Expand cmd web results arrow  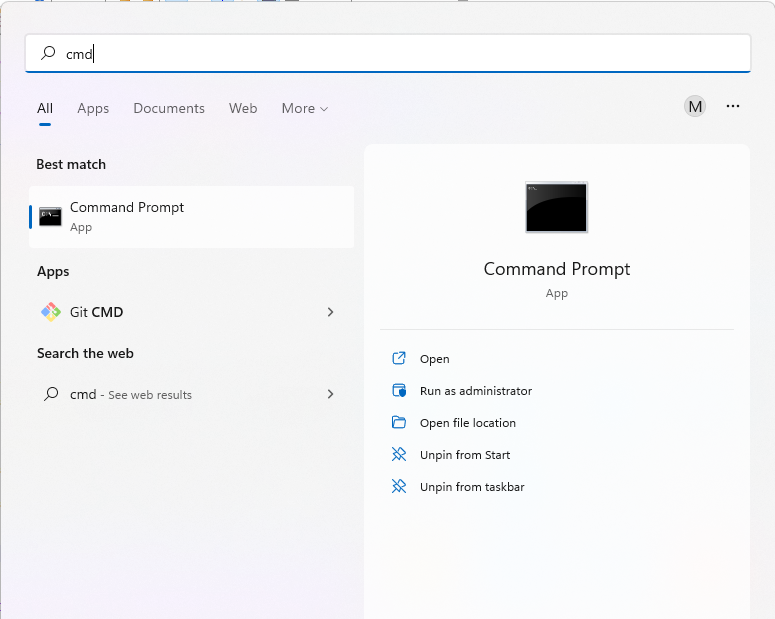(330, 394)
